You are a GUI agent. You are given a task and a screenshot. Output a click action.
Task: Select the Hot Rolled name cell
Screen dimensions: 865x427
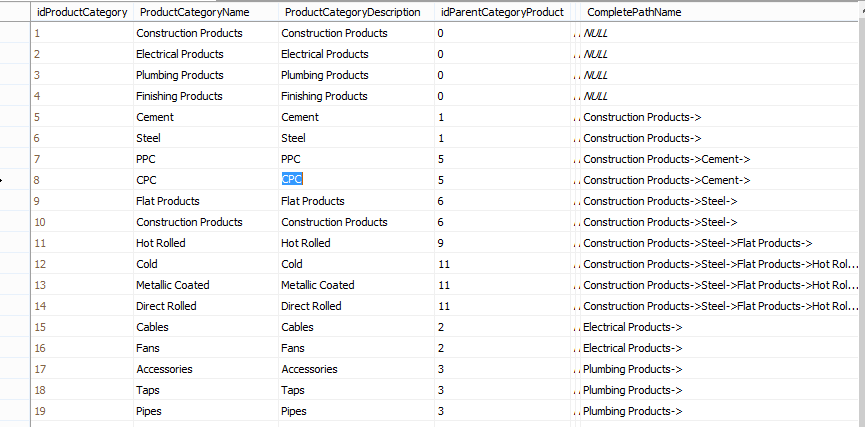point(161,243)
